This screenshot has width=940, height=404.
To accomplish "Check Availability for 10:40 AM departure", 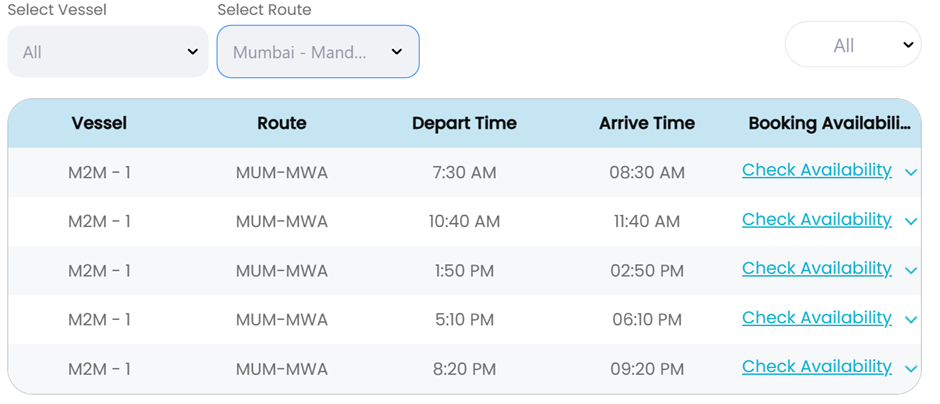I will [x=816, y=219].
